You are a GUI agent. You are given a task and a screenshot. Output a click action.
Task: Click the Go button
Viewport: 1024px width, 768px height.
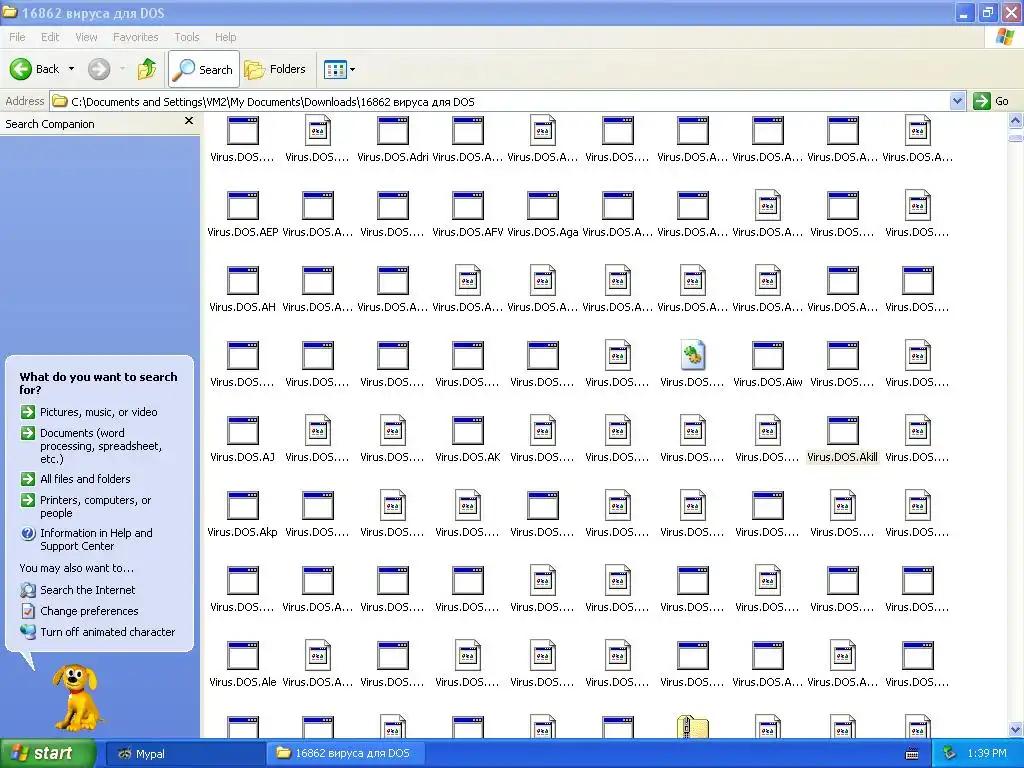click(x=991, y=101)
